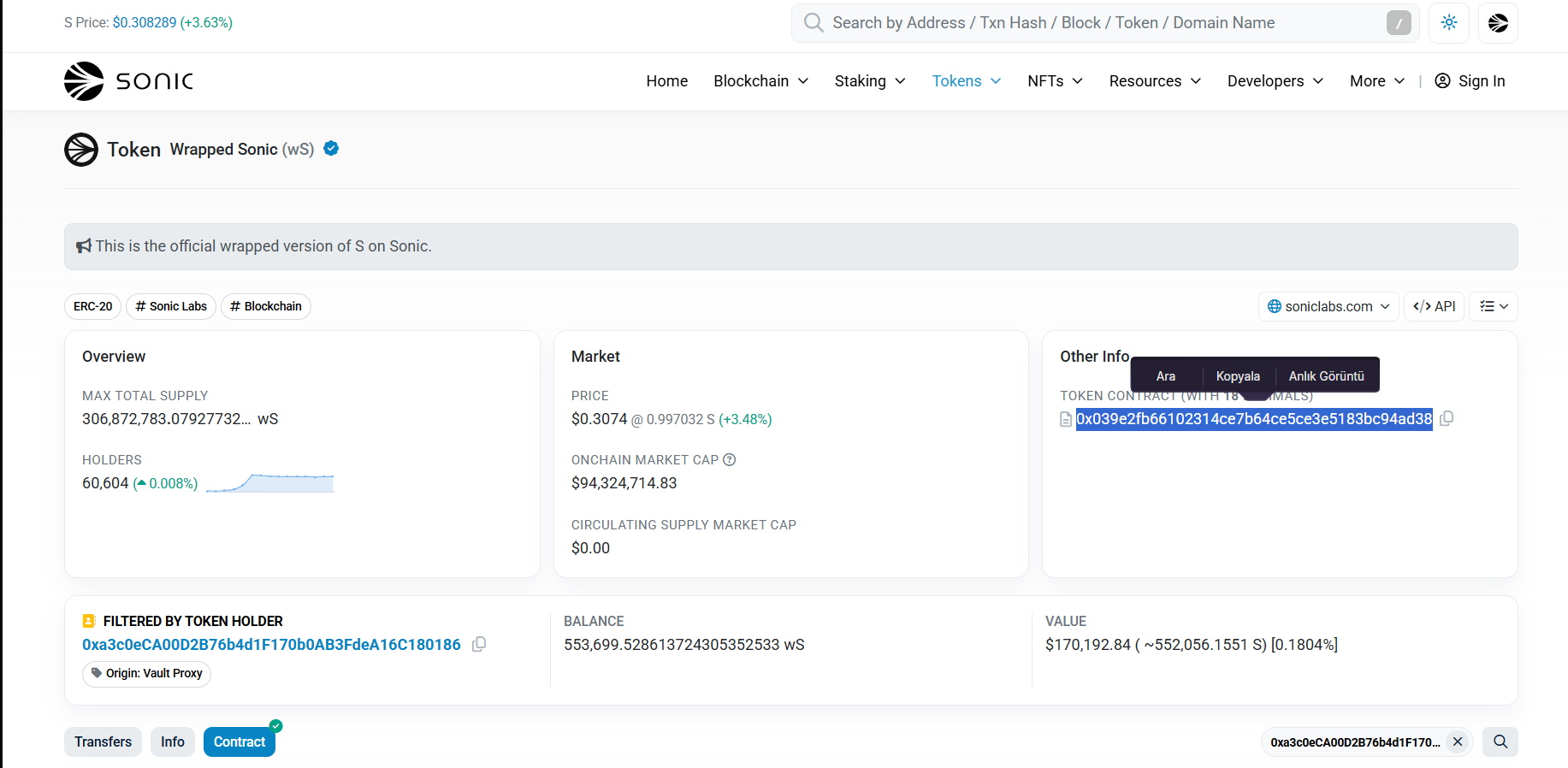Viewport: 1568px width, 768px height.
Task: Click the Origin: Vault Proxy tag
Action: click(146, 674)
